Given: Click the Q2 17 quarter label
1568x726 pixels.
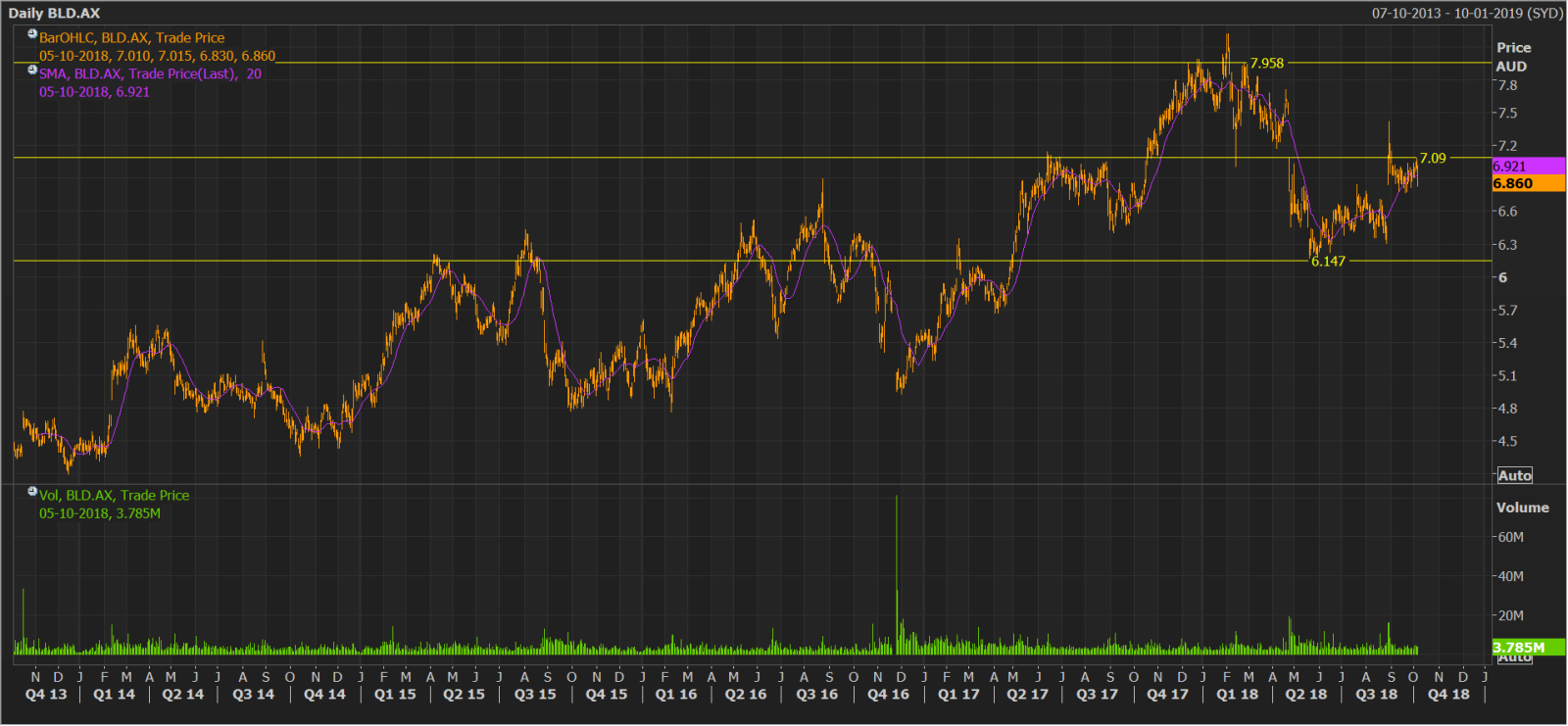Looking at the screenshot, I should coord(1027,694).
